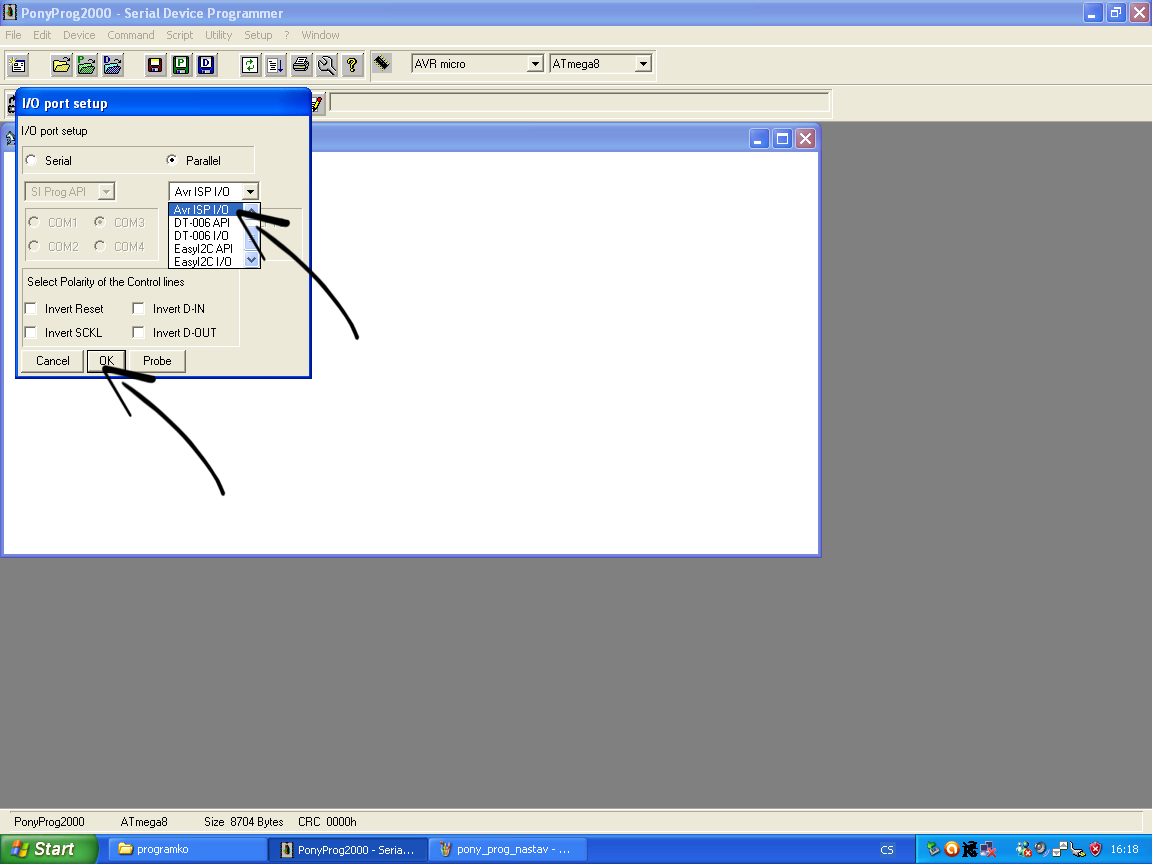Click the chip icon next to the device family
This screenshot has height=864, width=1152.
tap(381, 63)
